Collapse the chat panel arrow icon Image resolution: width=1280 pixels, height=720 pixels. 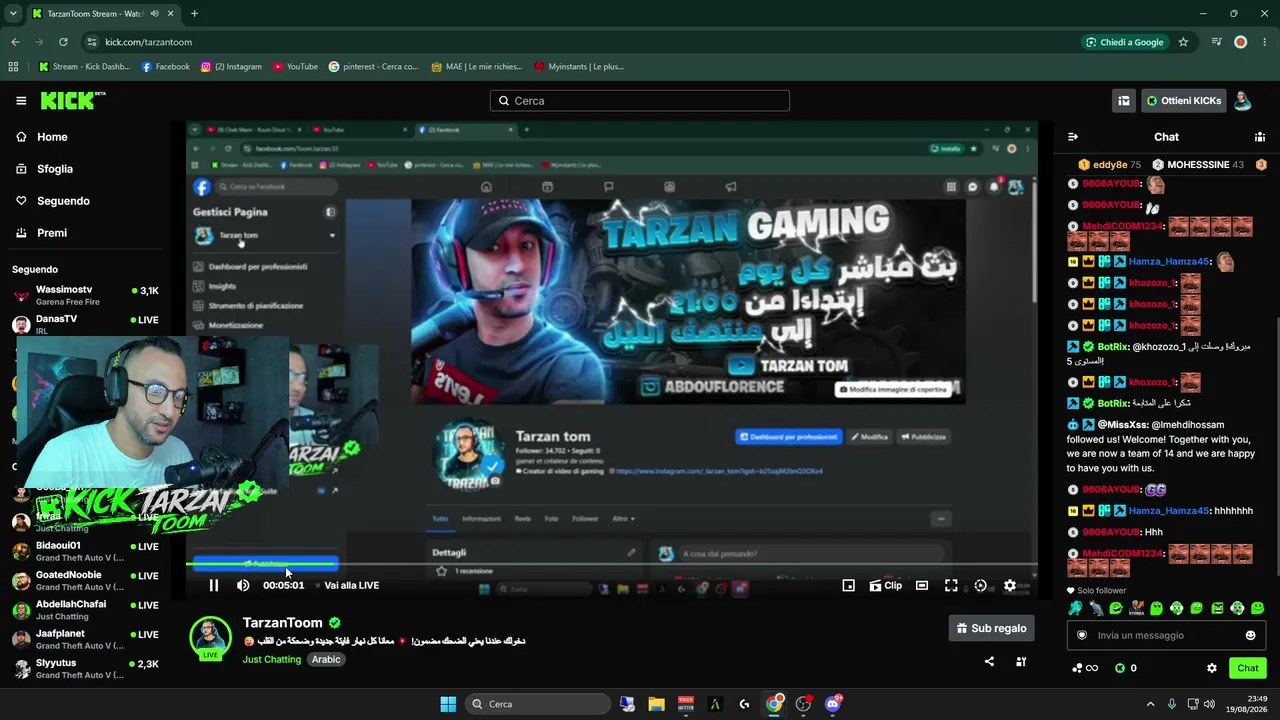(1073, 137)
